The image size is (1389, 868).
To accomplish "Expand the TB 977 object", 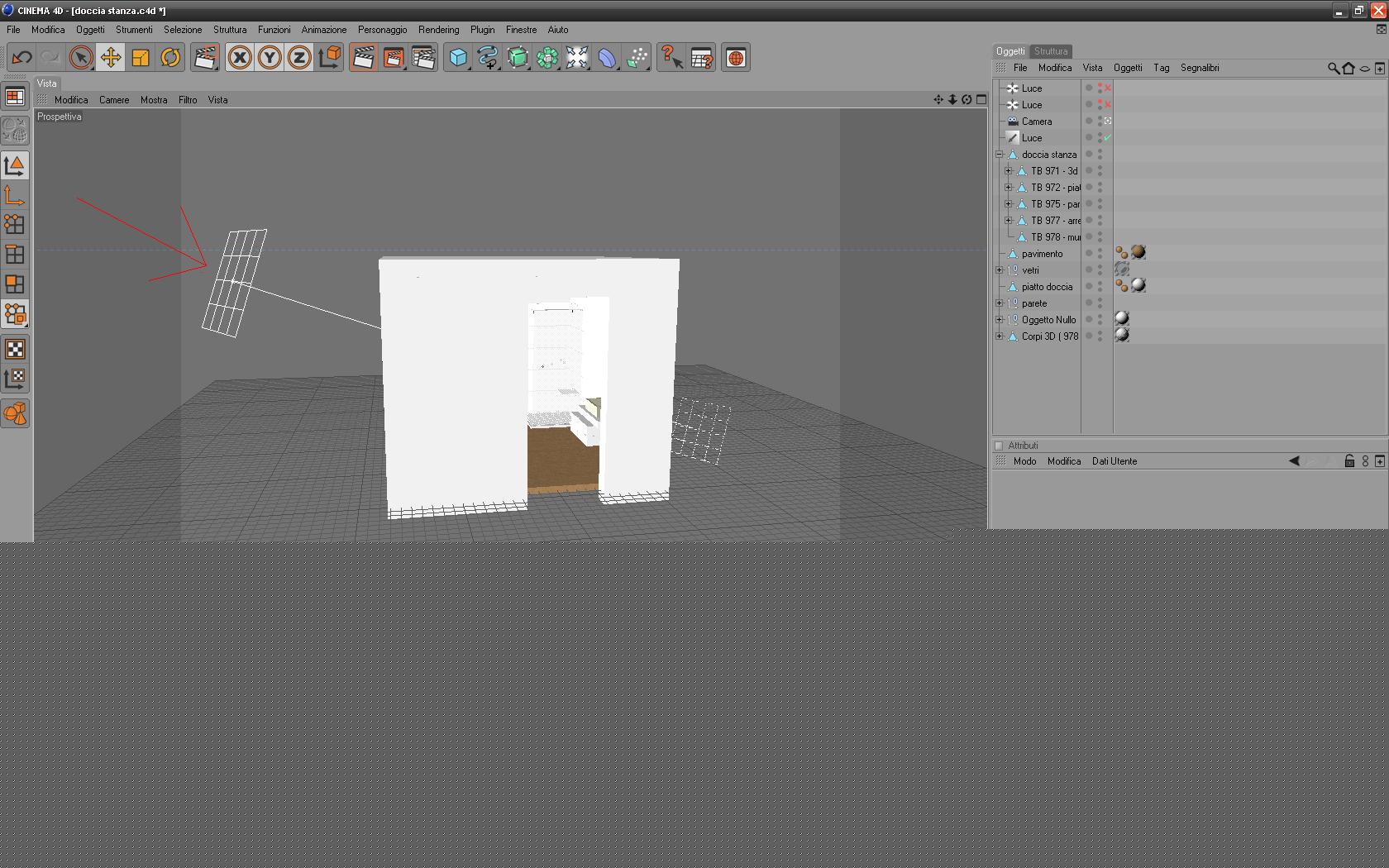I will (1009, 221).
